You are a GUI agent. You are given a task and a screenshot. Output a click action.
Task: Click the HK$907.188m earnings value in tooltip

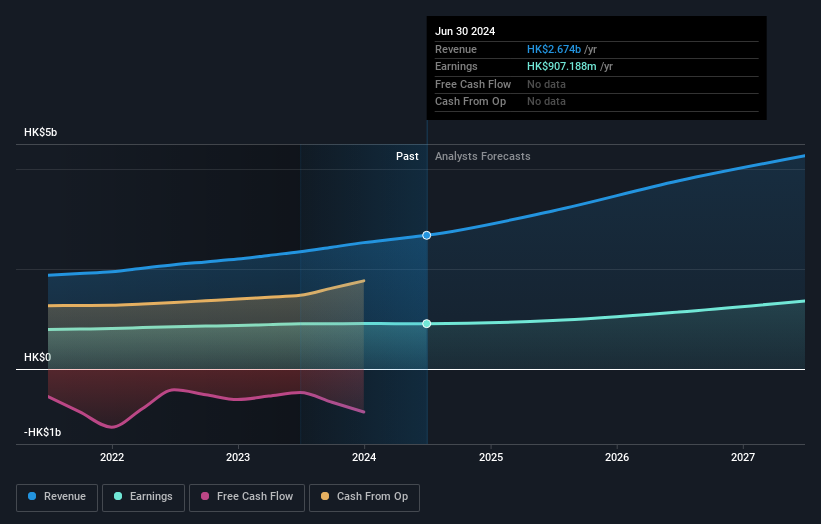[561, 66]
